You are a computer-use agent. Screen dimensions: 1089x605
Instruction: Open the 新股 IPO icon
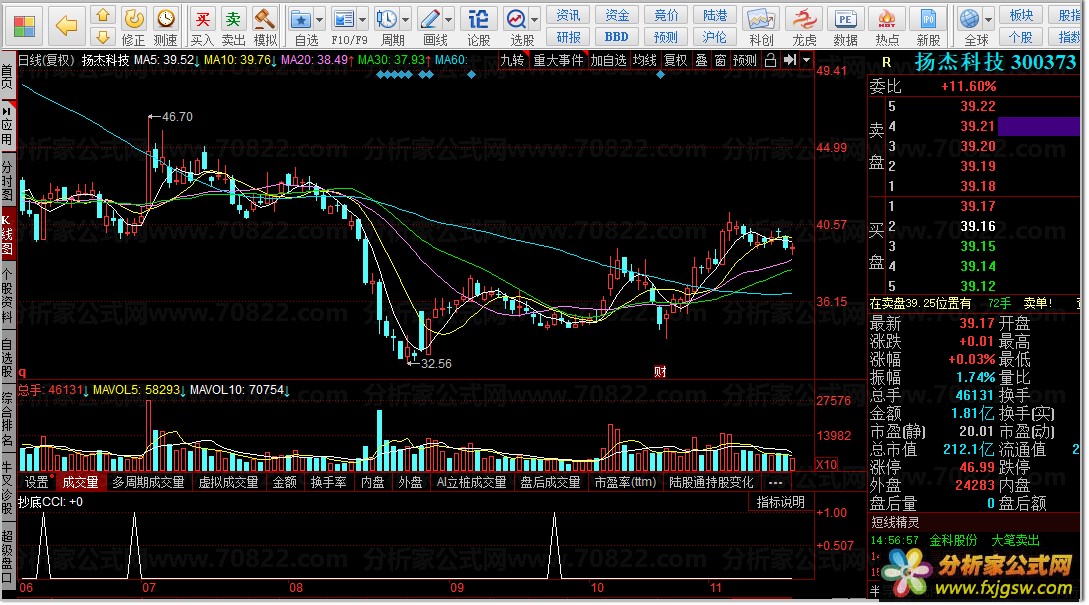tap(929, 26)
